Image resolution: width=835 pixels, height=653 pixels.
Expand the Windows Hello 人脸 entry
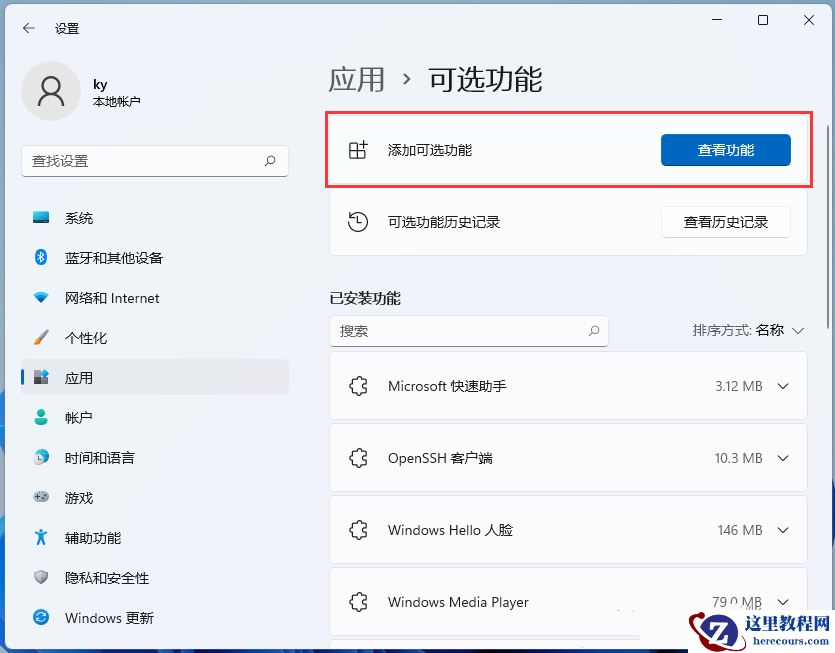click(x=783, y=530)
